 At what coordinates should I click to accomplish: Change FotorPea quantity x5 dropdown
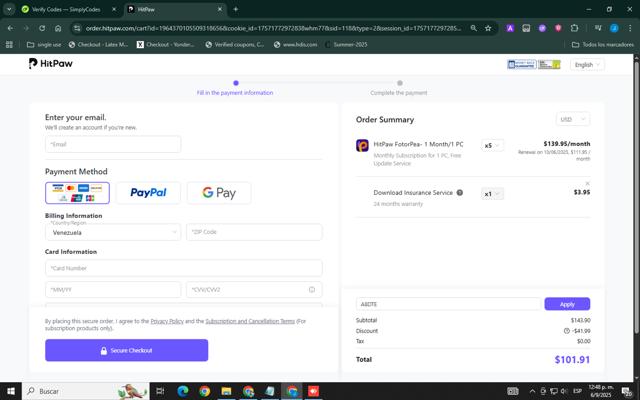click(x=492, y=145)
